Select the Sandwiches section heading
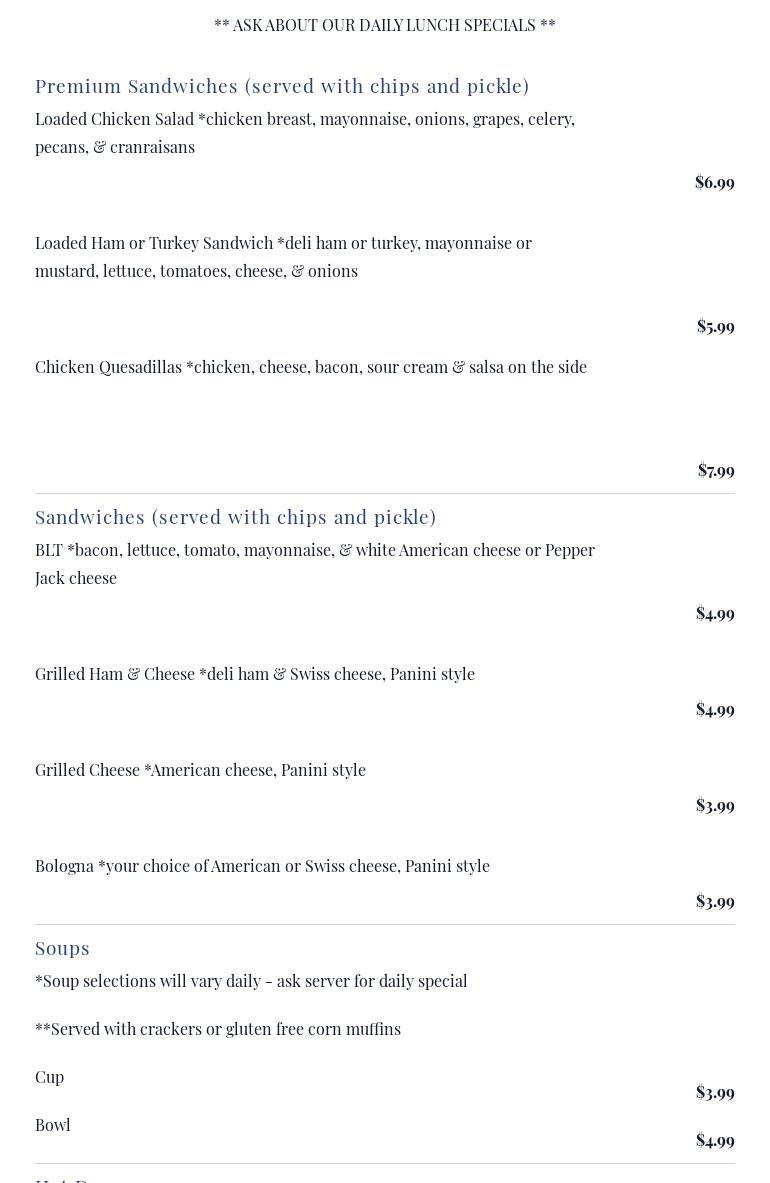The width and height of the screenshot is (770, 1183). [x=235, y=517]
